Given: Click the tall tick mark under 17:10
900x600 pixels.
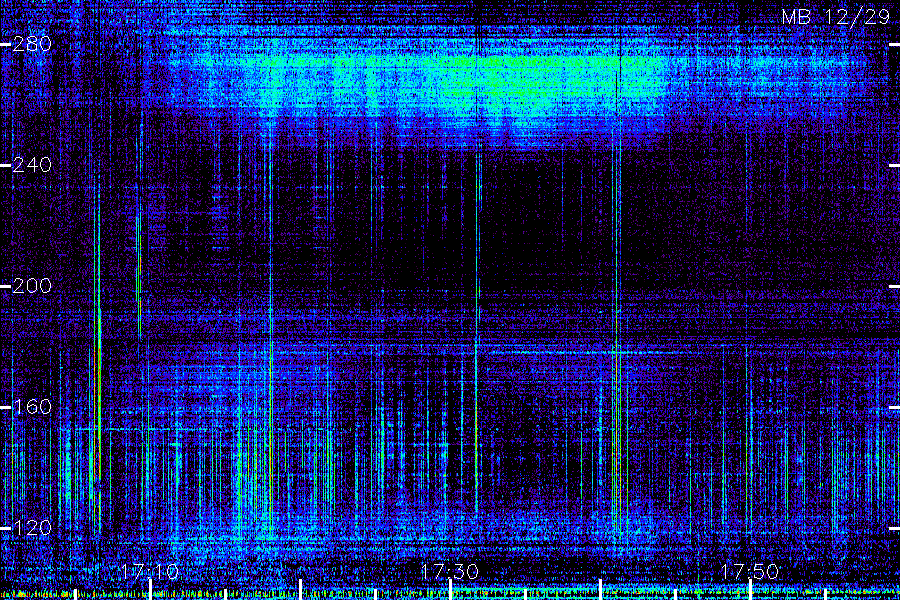Looking at the screenshot, I should pos(150,590).
